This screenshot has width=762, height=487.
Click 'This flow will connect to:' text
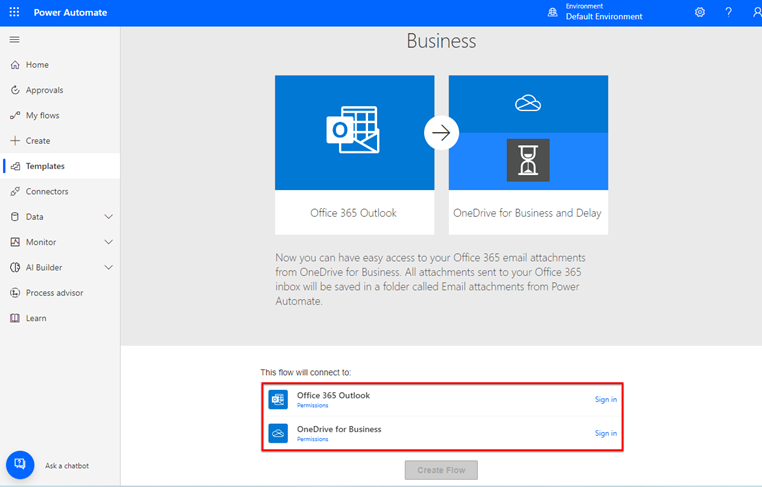coord(306,372)
